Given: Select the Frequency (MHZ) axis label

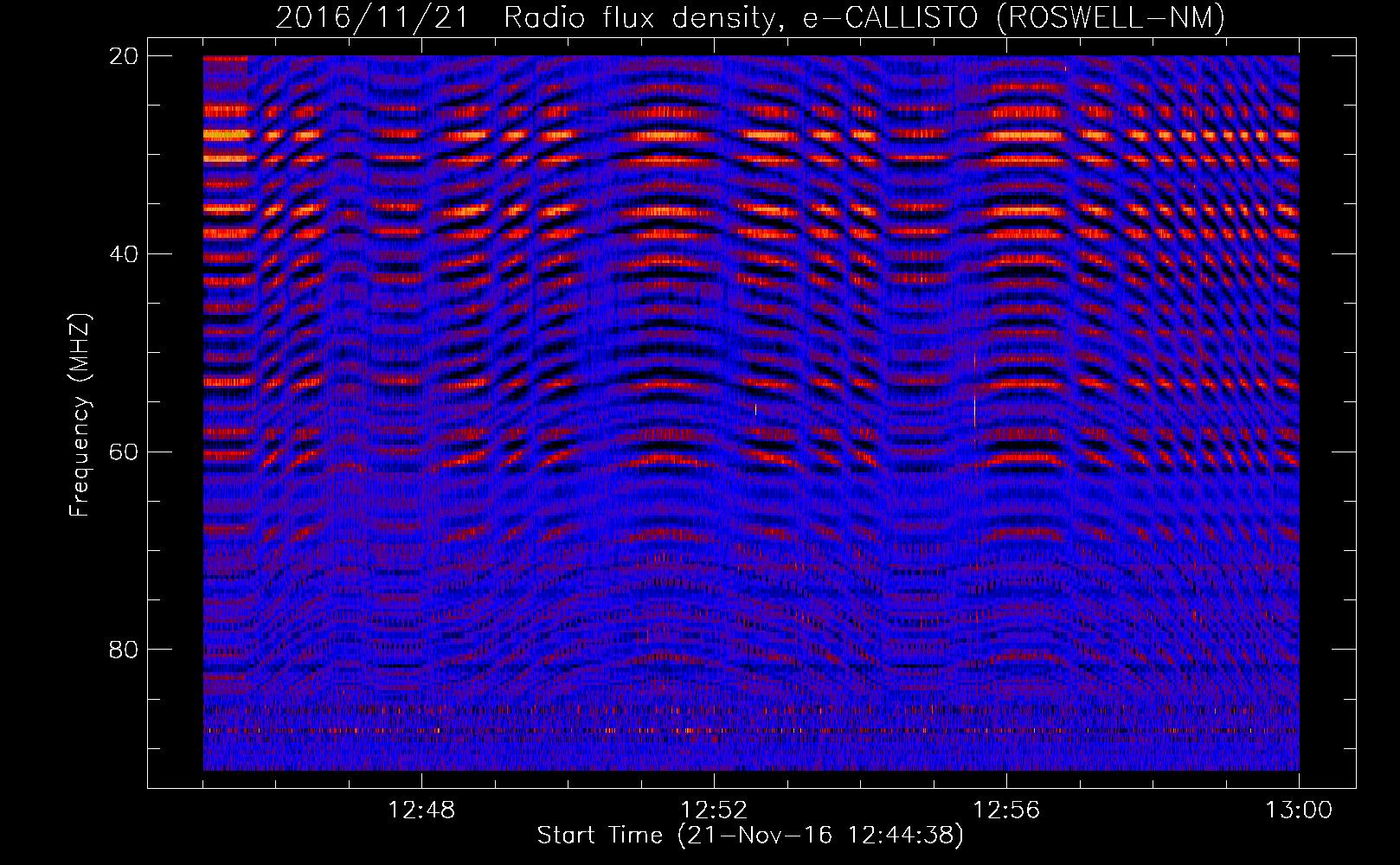Looking at the screenshot, I should 80,415.
